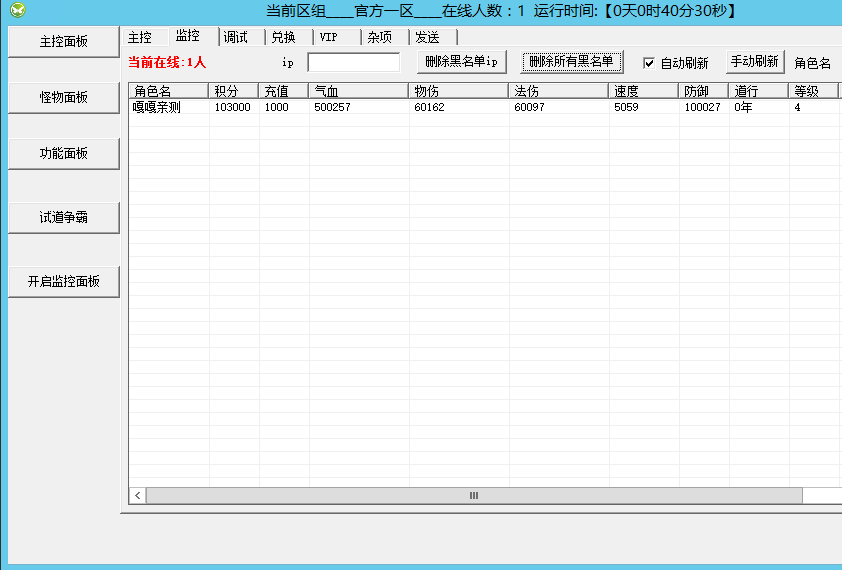Click the horizontal scrollbar thumb

[x=474, y=495]
